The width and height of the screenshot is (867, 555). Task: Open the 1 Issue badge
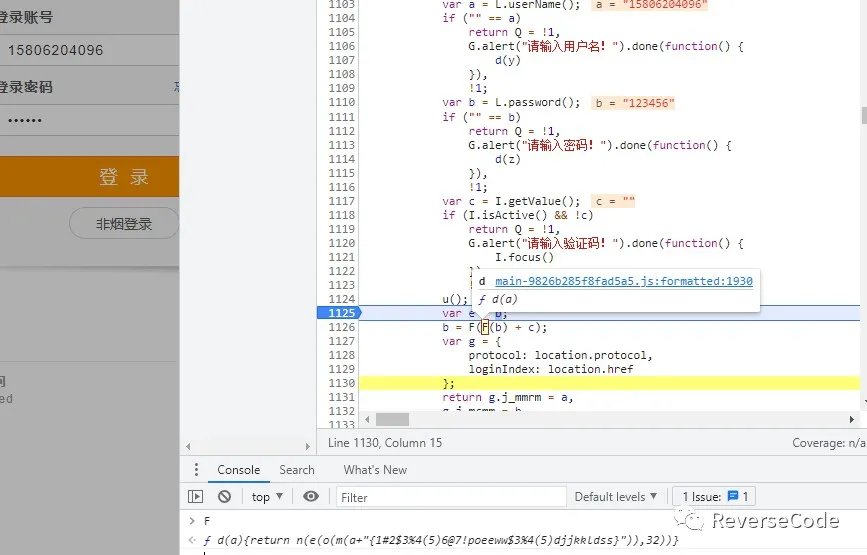[714, 496]
